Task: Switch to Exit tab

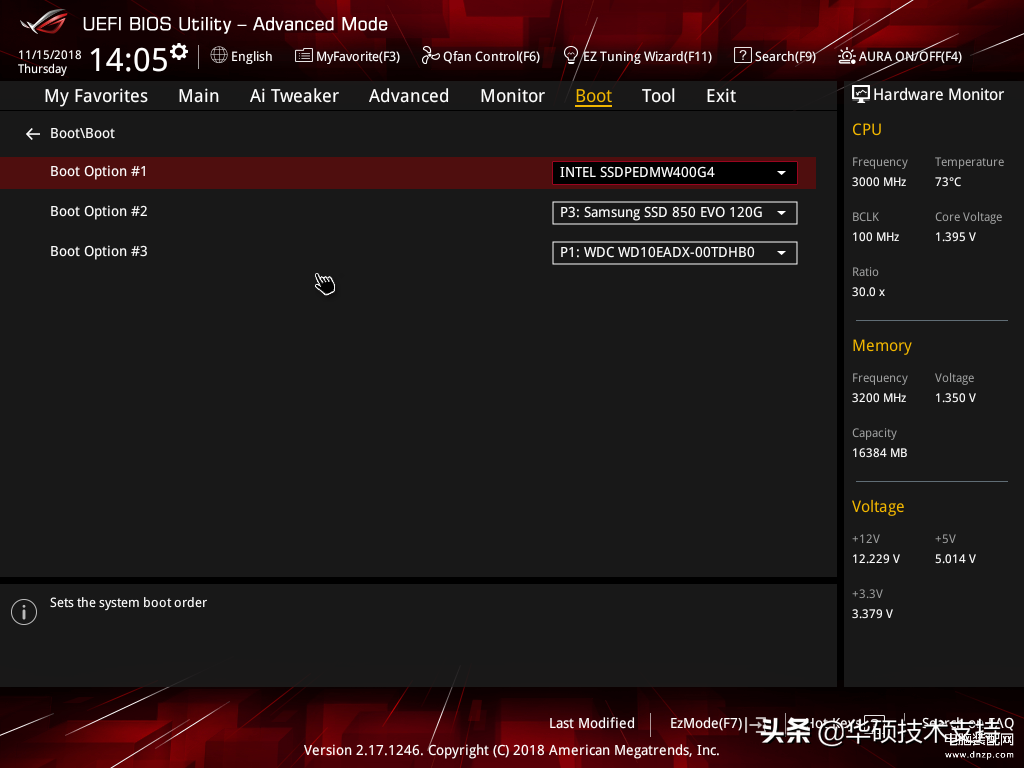Action: pos(721,96)
